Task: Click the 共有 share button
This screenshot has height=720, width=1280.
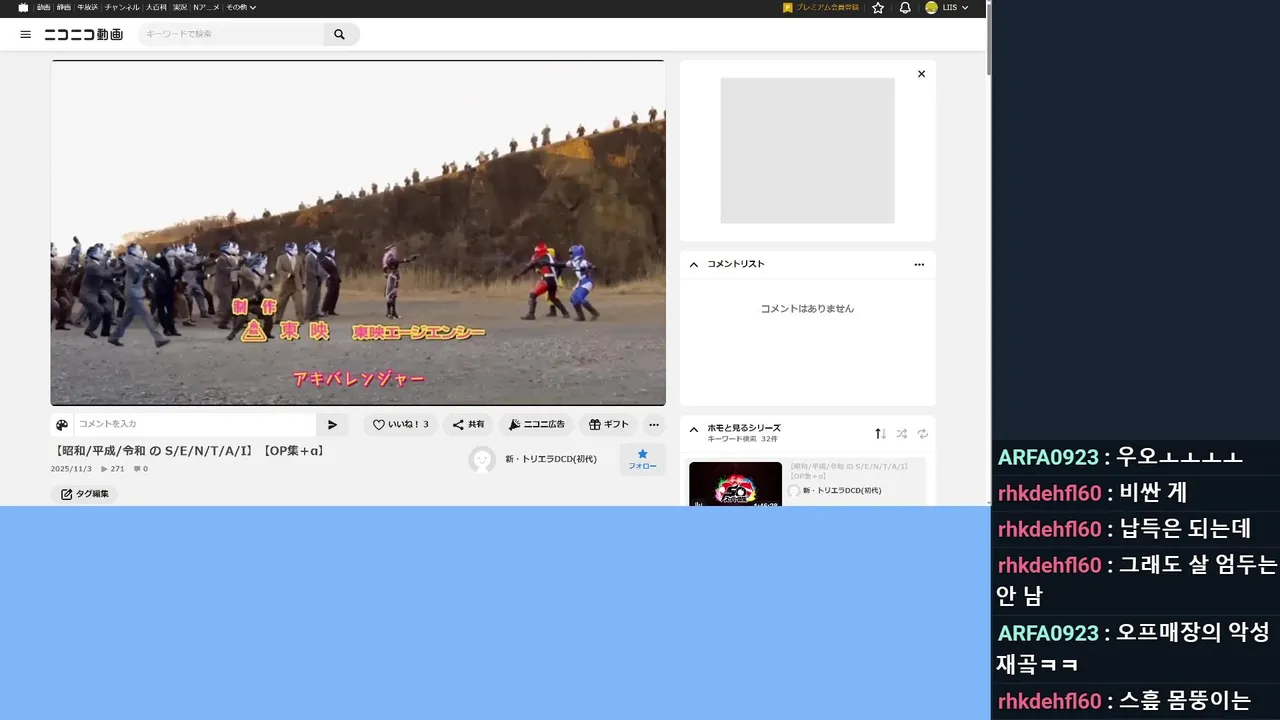Action: (468, 424)
